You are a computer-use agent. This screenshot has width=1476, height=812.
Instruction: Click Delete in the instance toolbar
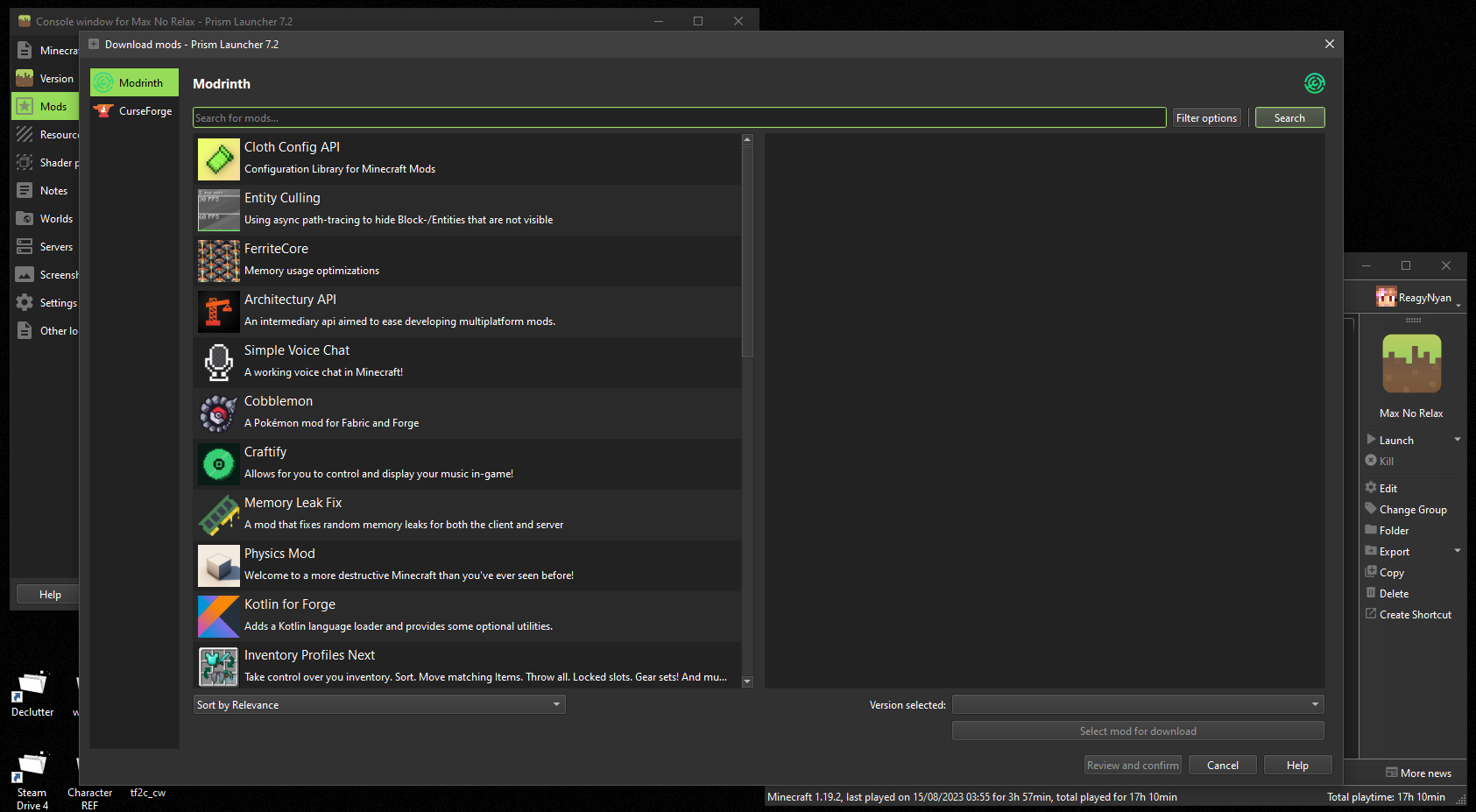pos(1387,593)
